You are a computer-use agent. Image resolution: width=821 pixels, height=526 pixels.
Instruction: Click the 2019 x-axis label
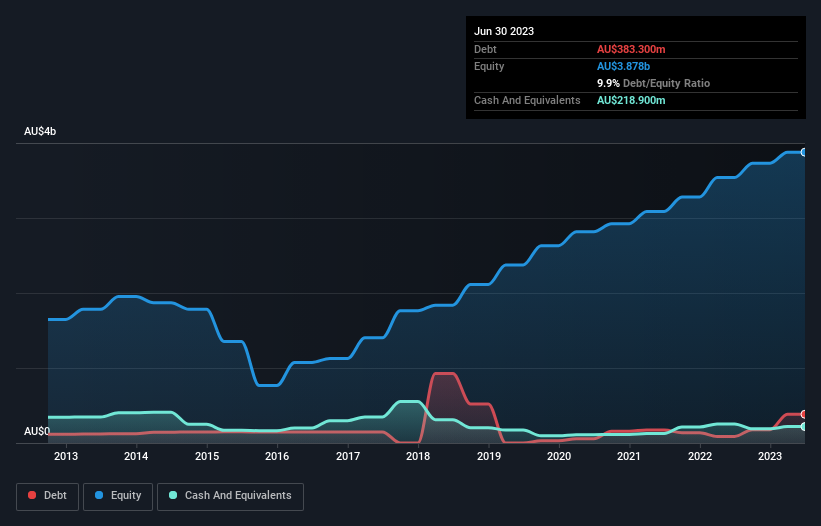point(489,456)
